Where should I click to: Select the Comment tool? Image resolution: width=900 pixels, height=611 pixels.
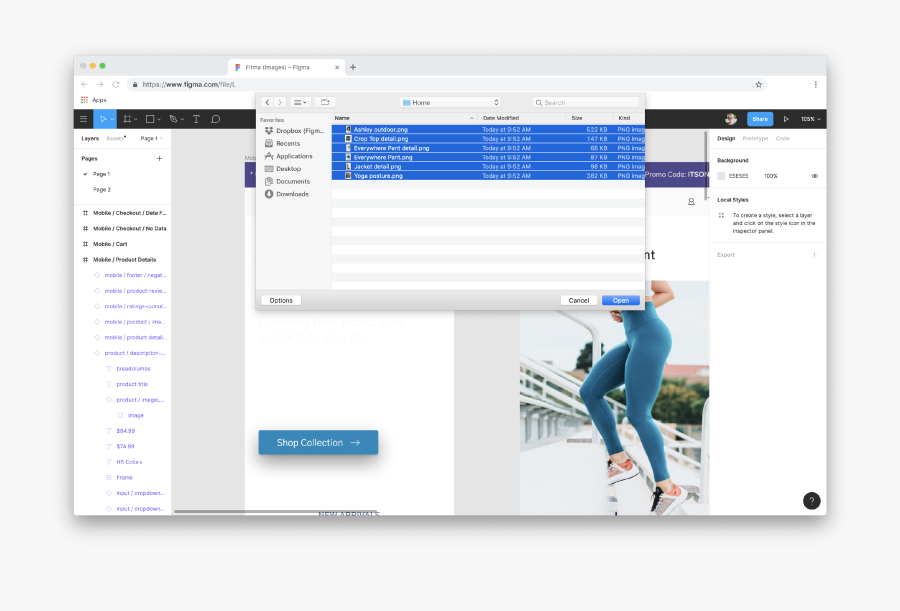215,119
